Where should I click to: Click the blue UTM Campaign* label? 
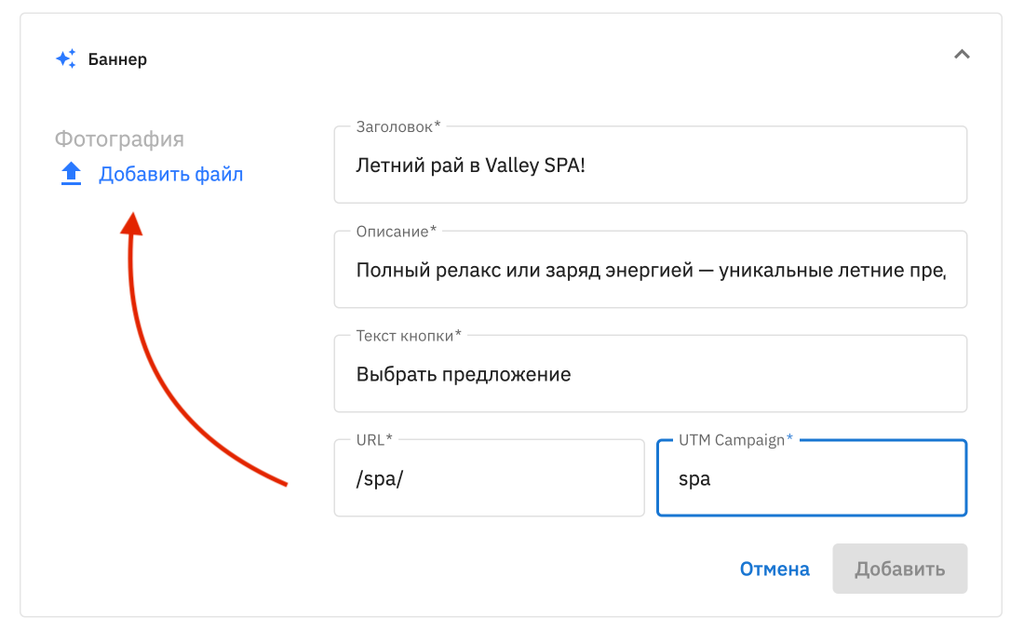tap(735, 440)
